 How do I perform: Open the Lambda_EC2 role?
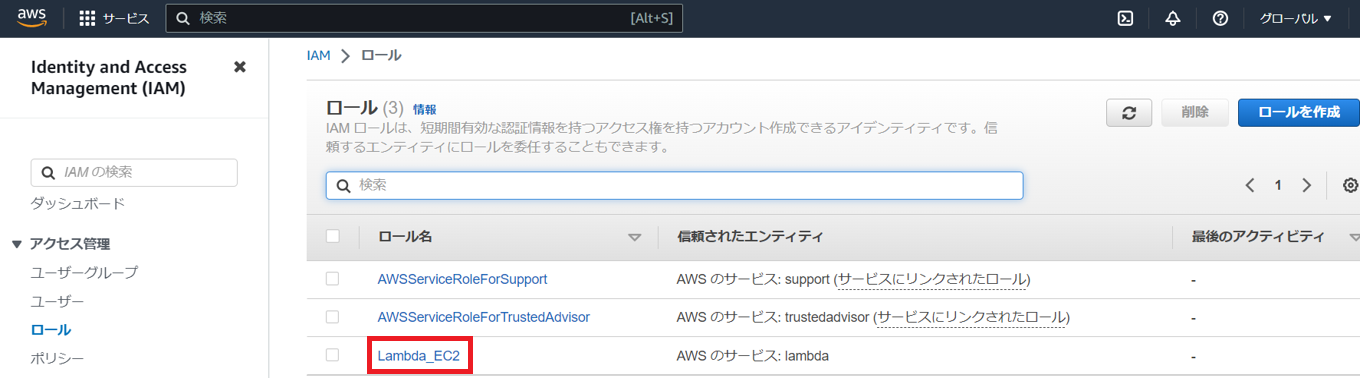(420, 356)
